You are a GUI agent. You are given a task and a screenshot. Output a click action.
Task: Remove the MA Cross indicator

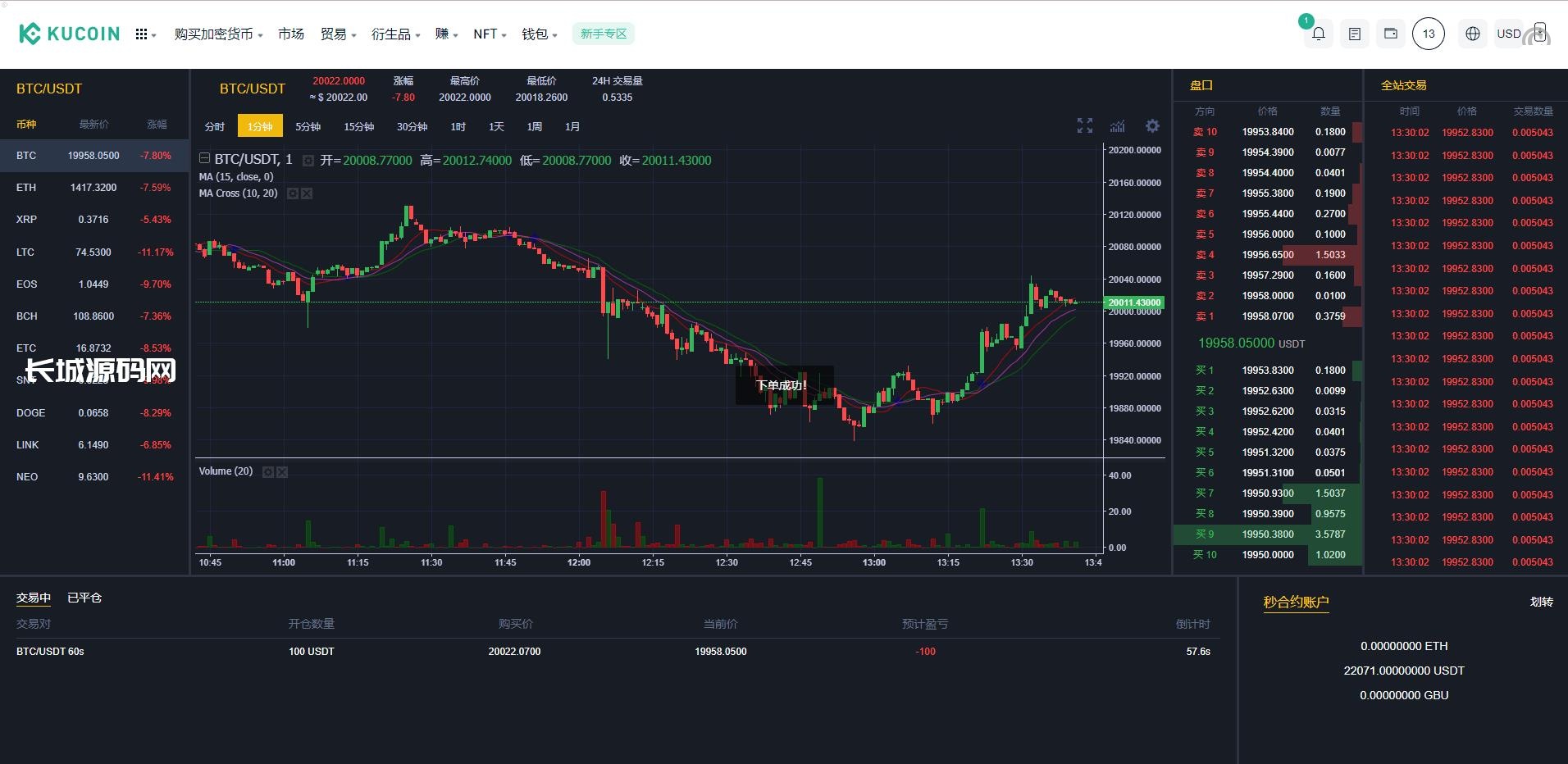click(307, 193)
